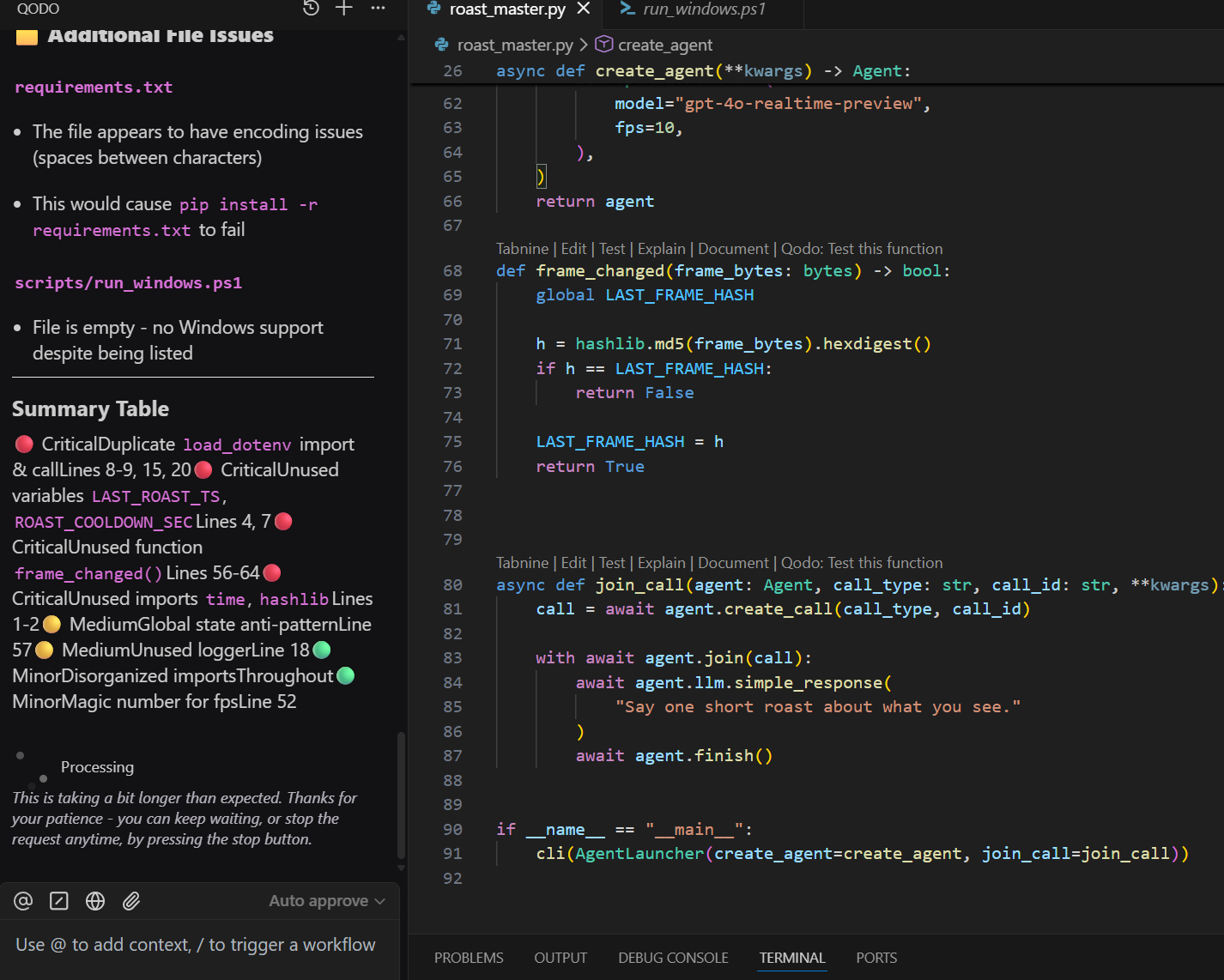
Task: Click the Qodo chat panel scrollbar
Action: [x=401, y=794]
